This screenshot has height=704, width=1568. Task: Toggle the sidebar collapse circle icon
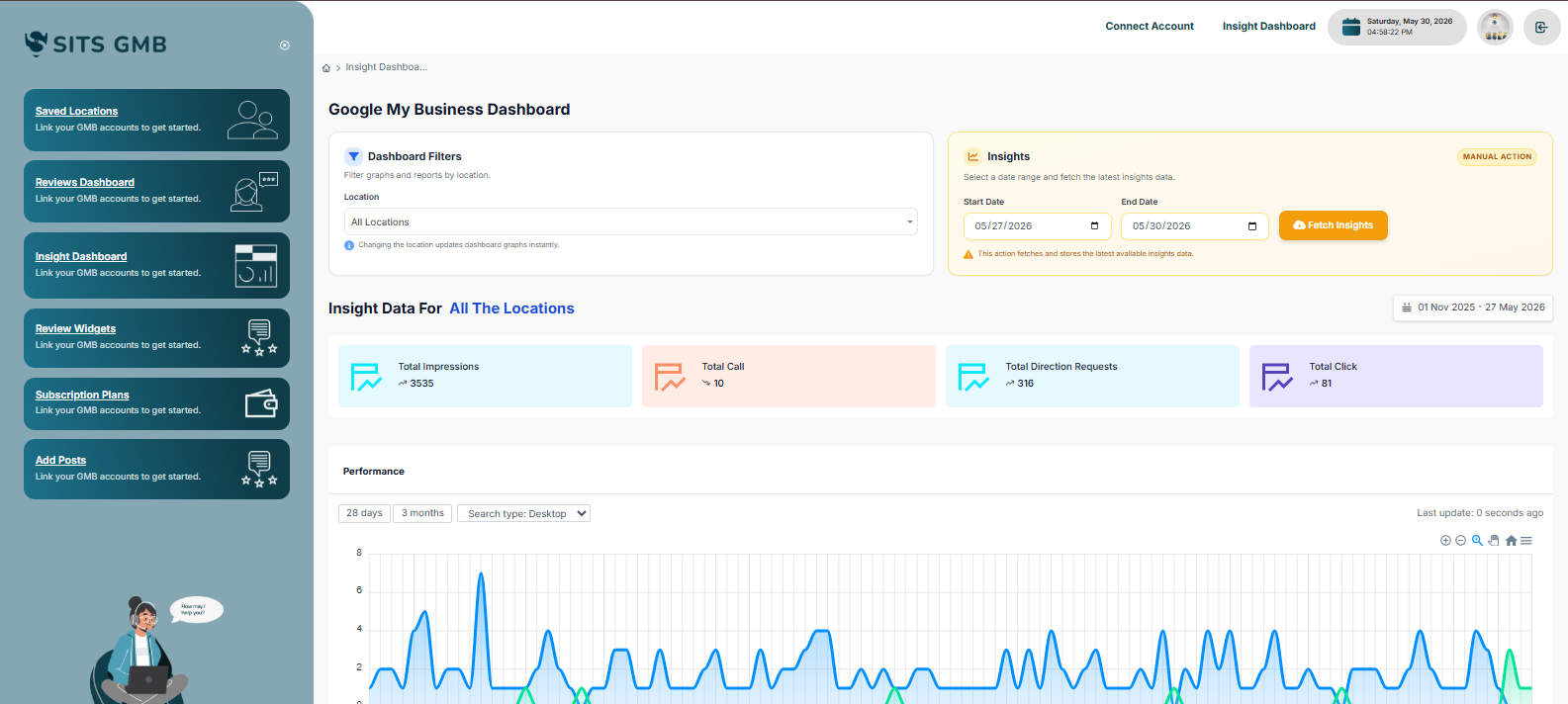click(285, 45)
